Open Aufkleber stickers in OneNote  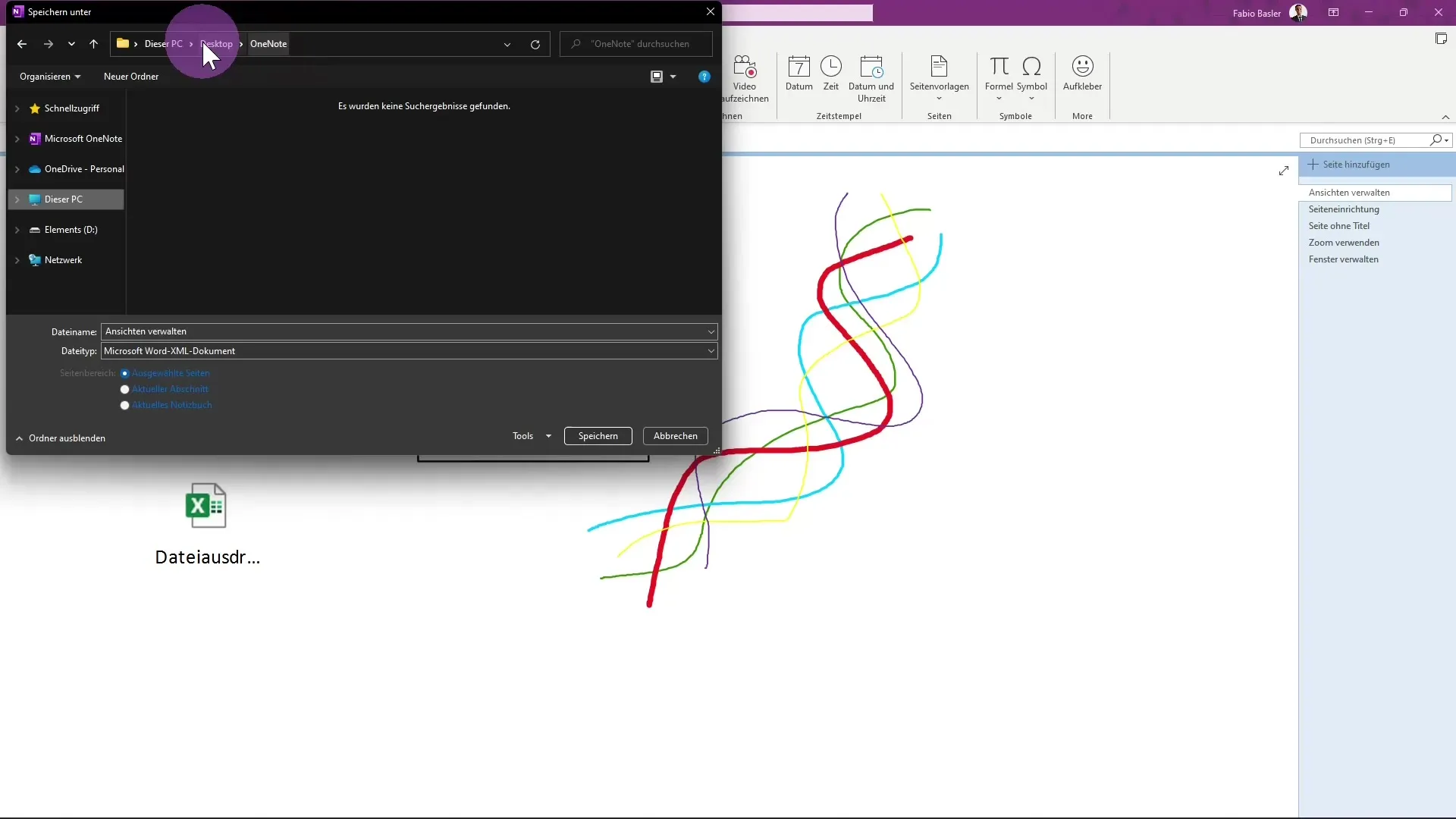coord(1082,74)
